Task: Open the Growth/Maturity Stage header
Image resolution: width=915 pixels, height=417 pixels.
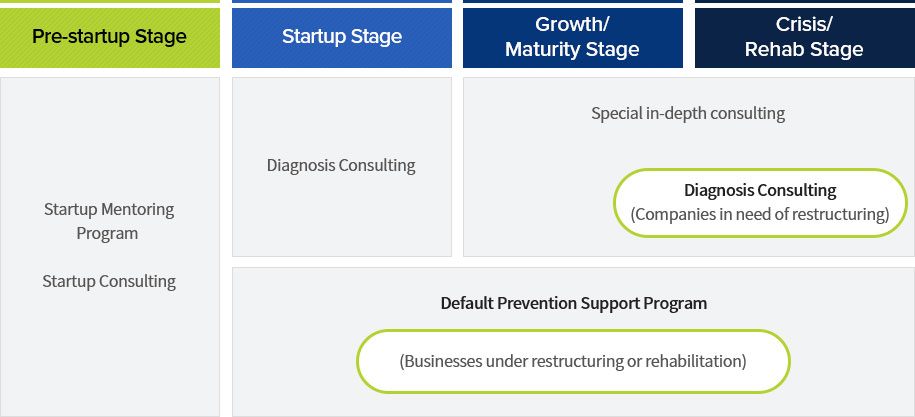Action: (x=572, y=37)
